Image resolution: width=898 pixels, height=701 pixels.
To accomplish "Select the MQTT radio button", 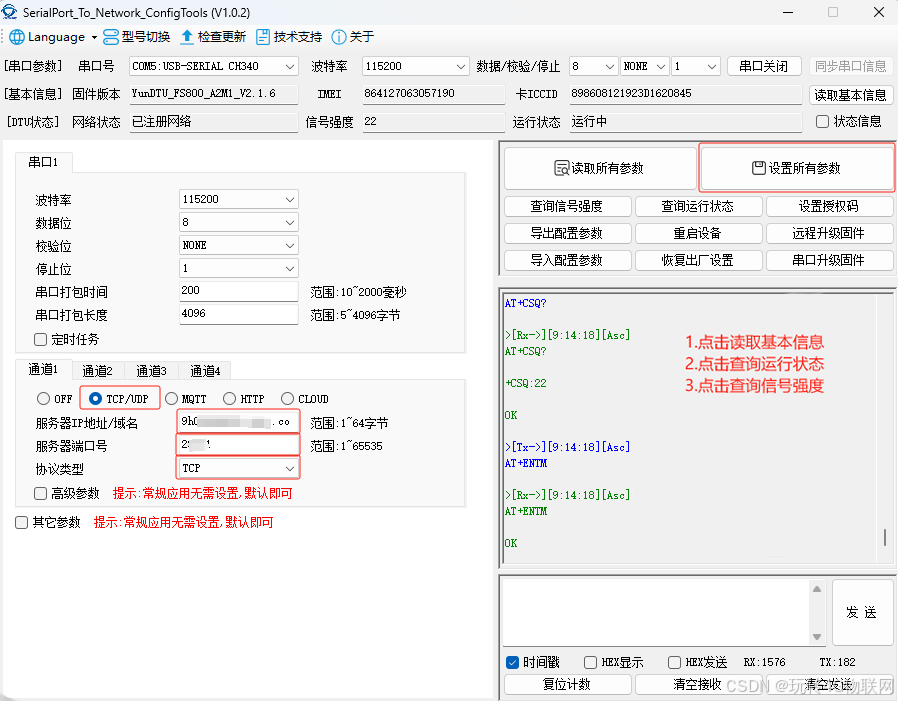I will tap(172, 399).
